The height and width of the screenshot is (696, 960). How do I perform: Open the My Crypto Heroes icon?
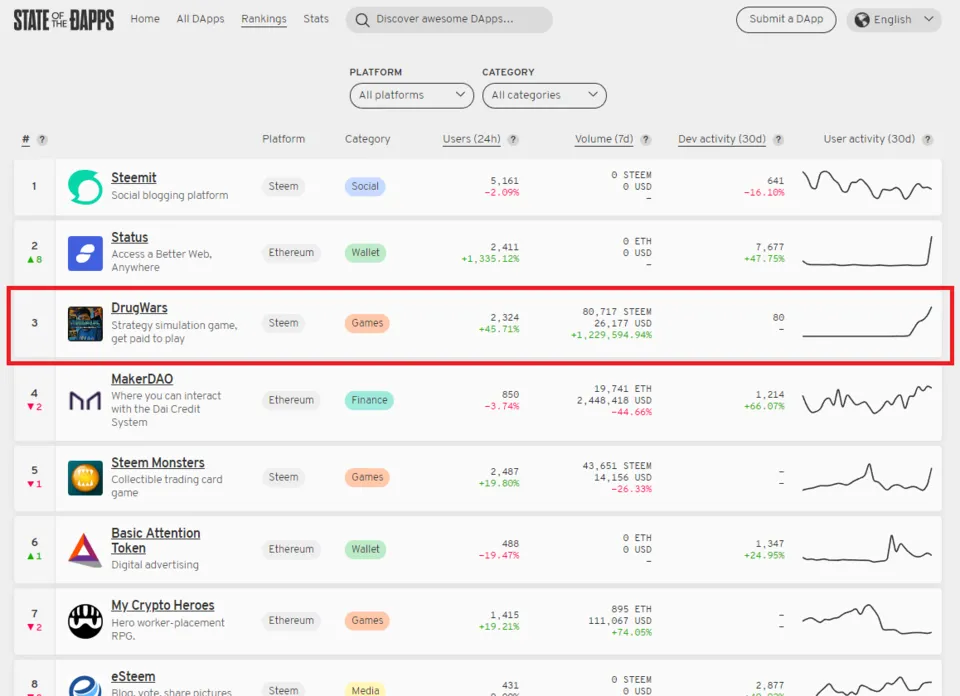pos(85,621)
